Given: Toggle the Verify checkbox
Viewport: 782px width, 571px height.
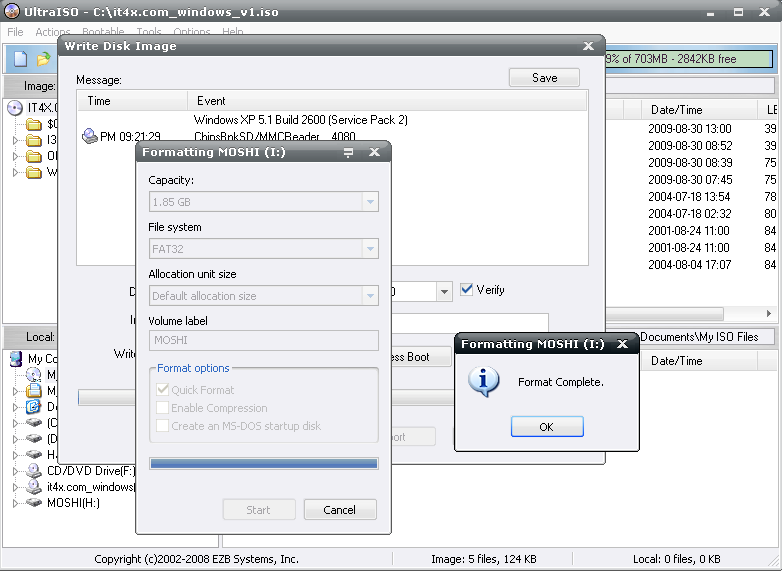Looking at the screenshot, I should [466, 289].
